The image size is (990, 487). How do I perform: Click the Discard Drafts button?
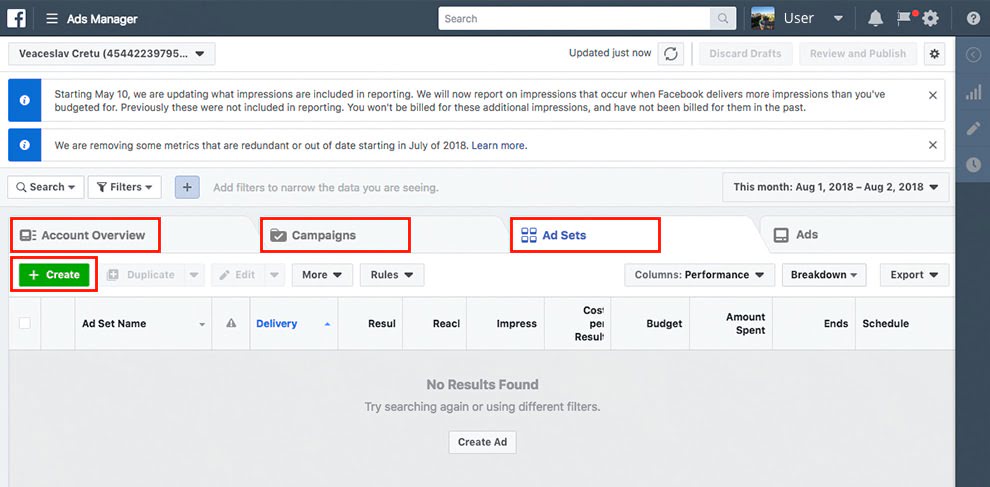tap(745, 54)
